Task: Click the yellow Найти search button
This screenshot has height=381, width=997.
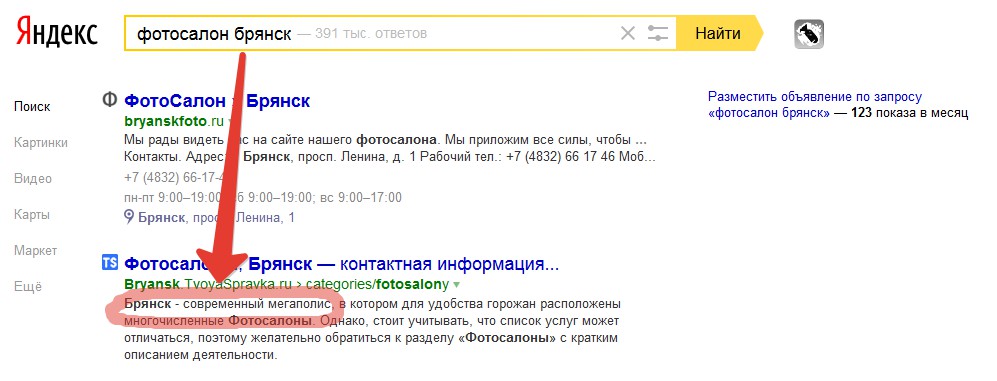Action: click(718, 33)
